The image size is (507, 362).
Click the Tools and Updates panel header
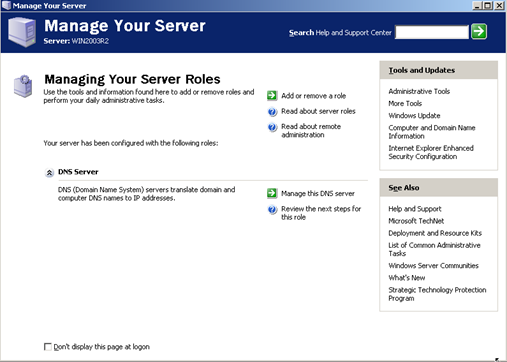pyautogui.click(x=438, y=70)
